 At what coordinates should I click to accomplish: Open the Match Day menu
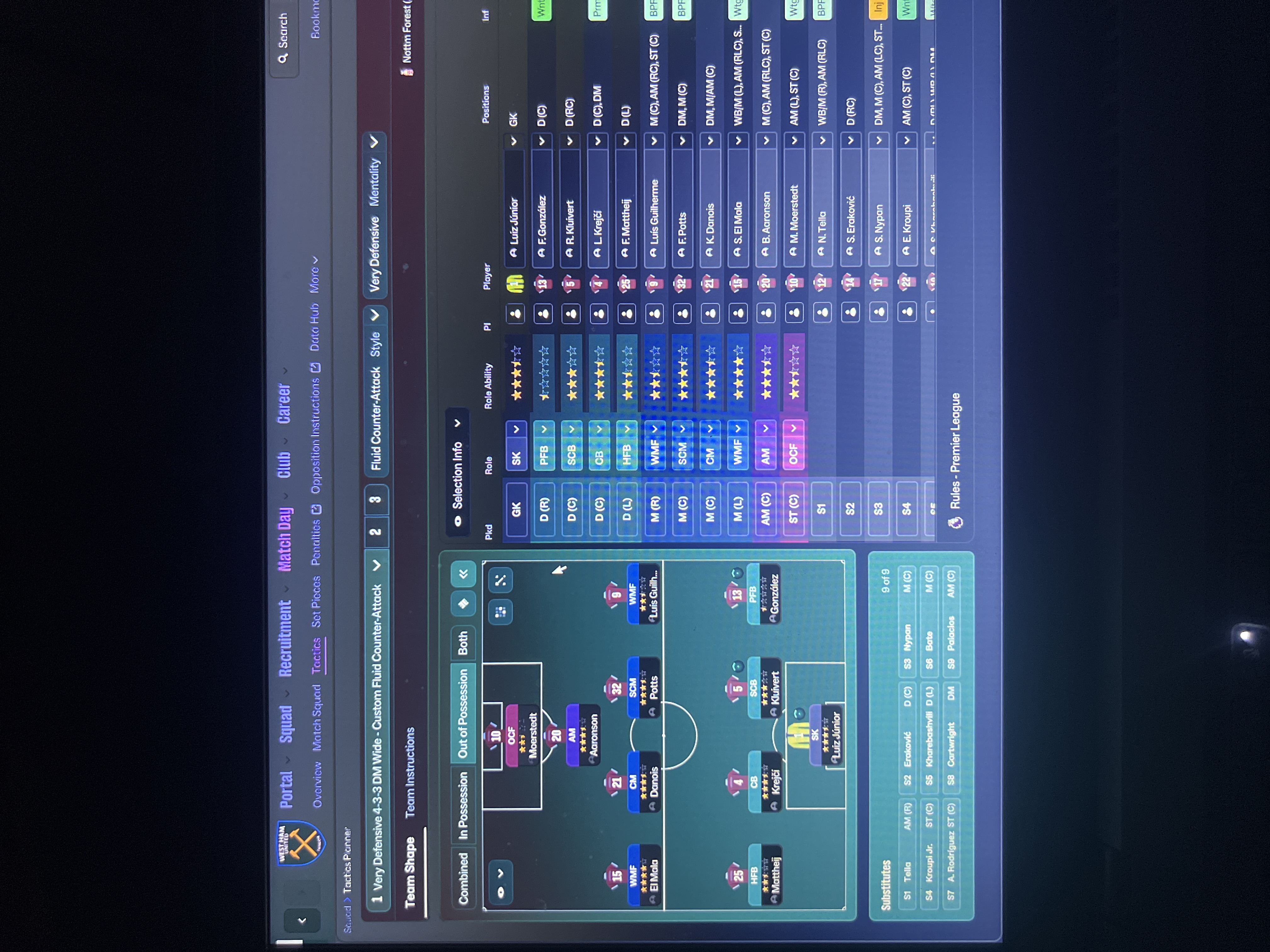pos(285,539)
